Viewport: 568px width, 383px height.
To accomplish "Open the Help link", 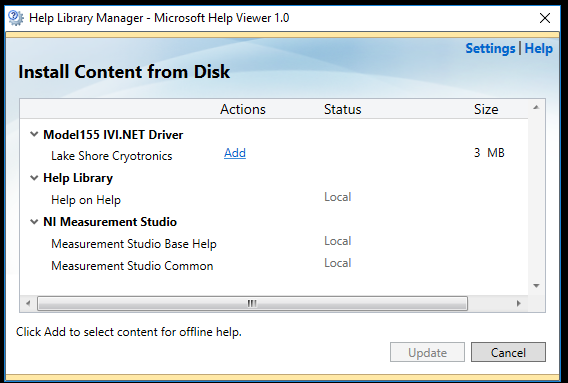I will pos(539,49).
